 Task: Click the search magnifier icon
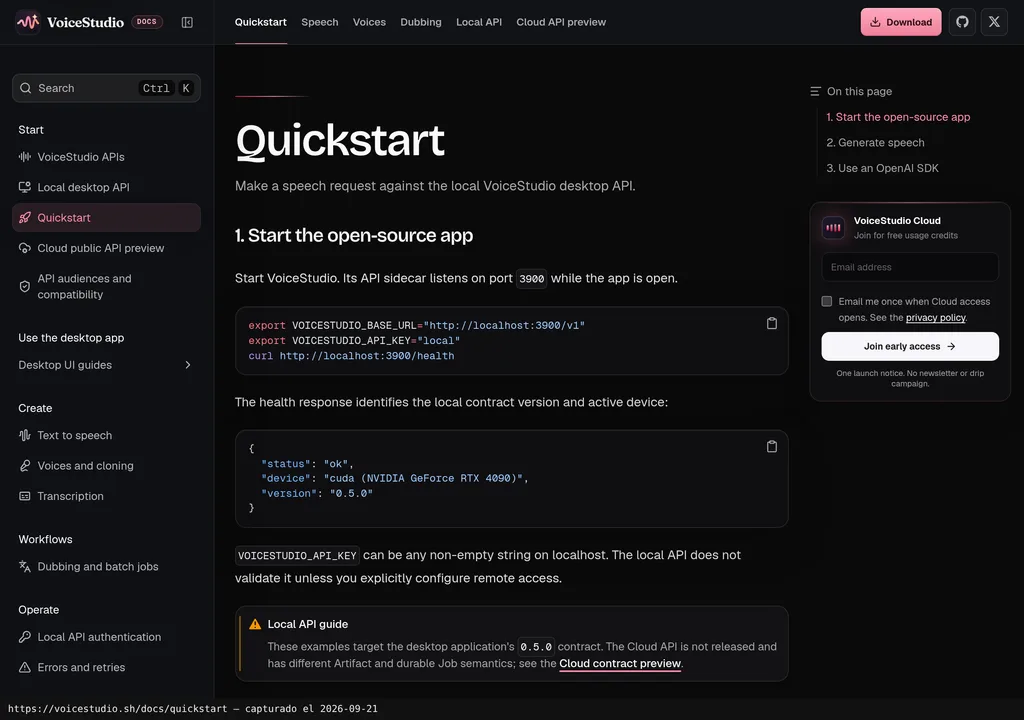click(x=25, y=88)
